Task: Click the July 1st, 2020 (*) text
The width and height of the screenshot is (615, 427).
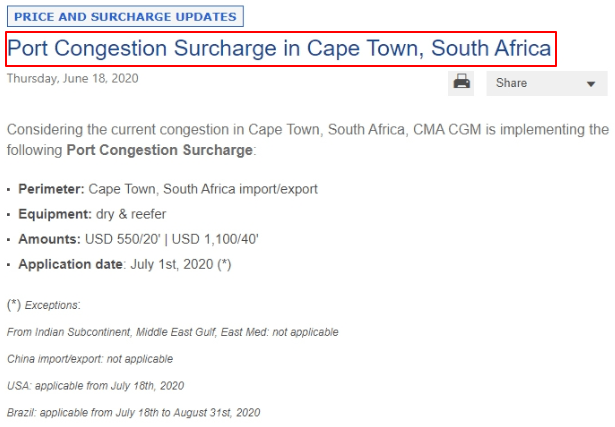Action: tap(181, 264)
